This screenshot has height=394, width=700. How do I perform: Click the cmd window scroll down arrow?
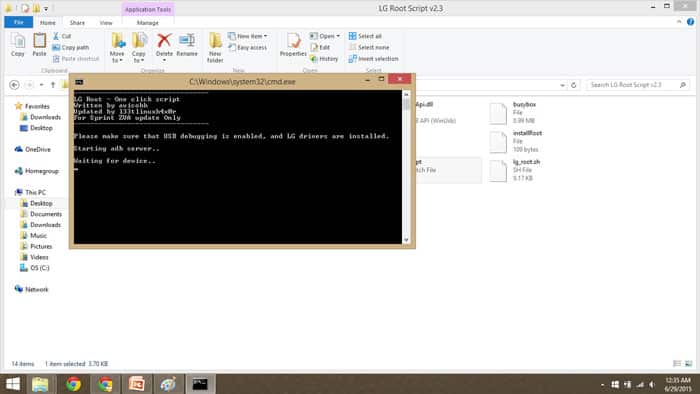click(x=406, y=240)
